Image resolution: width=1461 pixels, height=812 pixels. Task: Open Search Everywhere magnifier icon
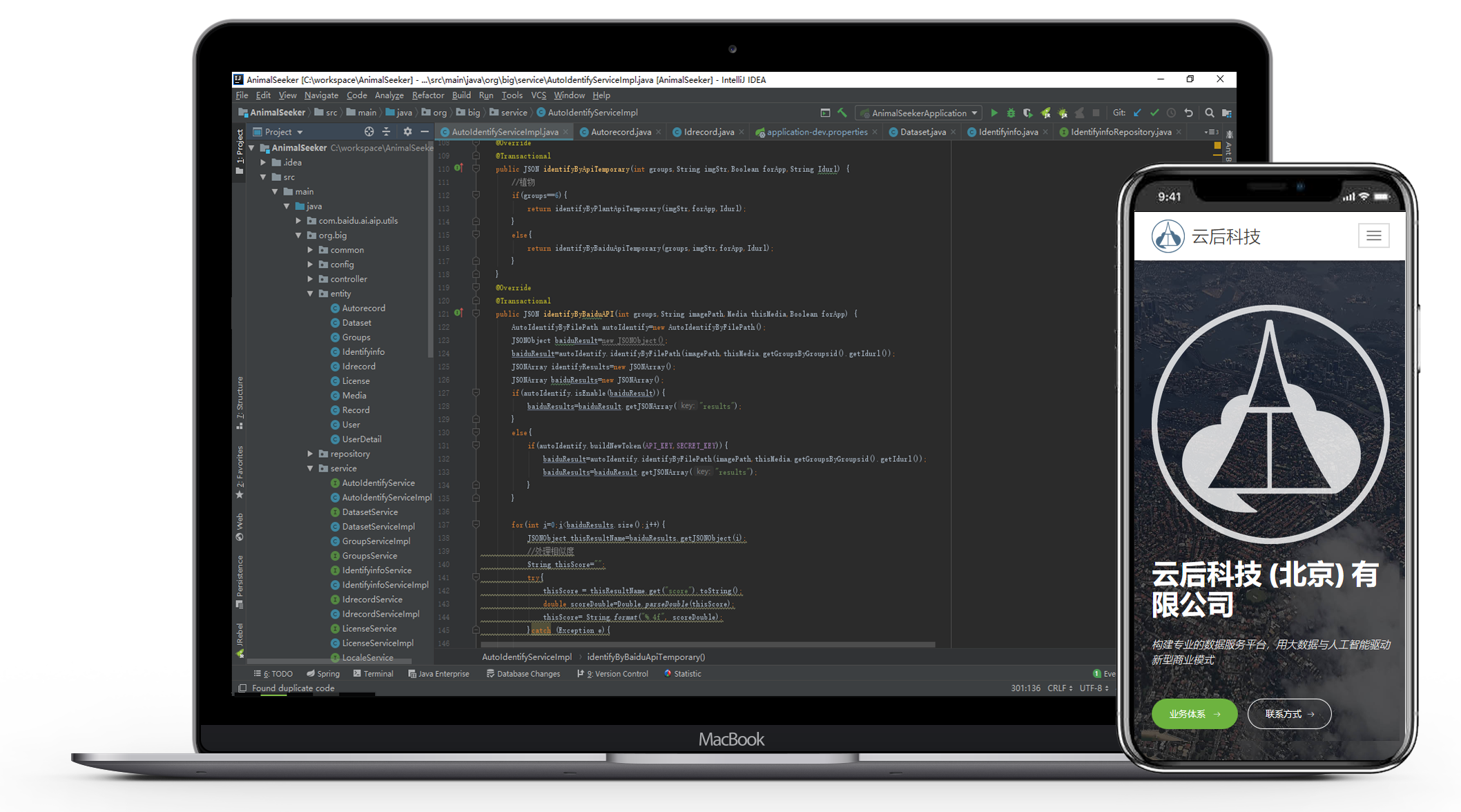point(1210,113)
